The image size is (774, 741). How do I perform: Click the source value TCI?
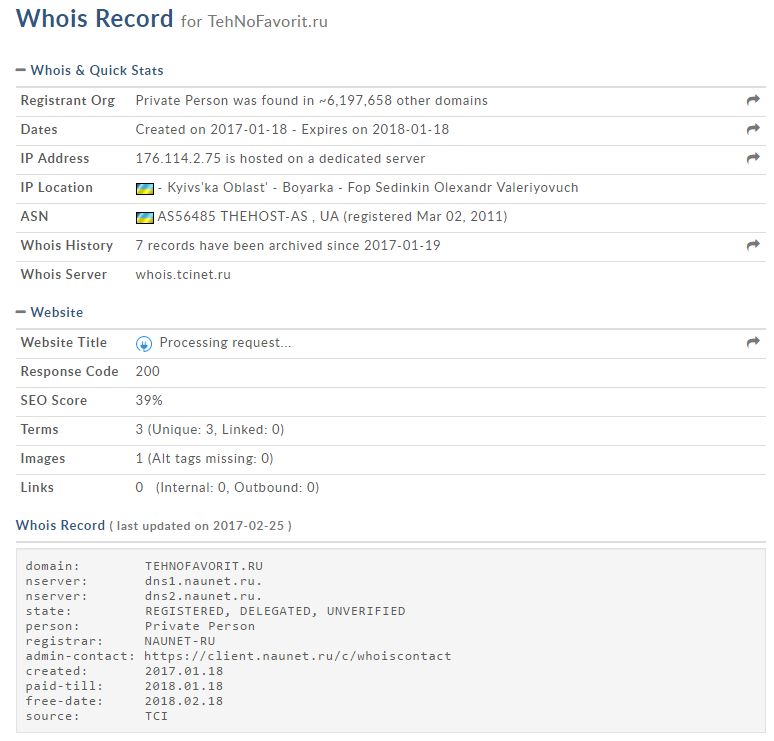[156, 716]
